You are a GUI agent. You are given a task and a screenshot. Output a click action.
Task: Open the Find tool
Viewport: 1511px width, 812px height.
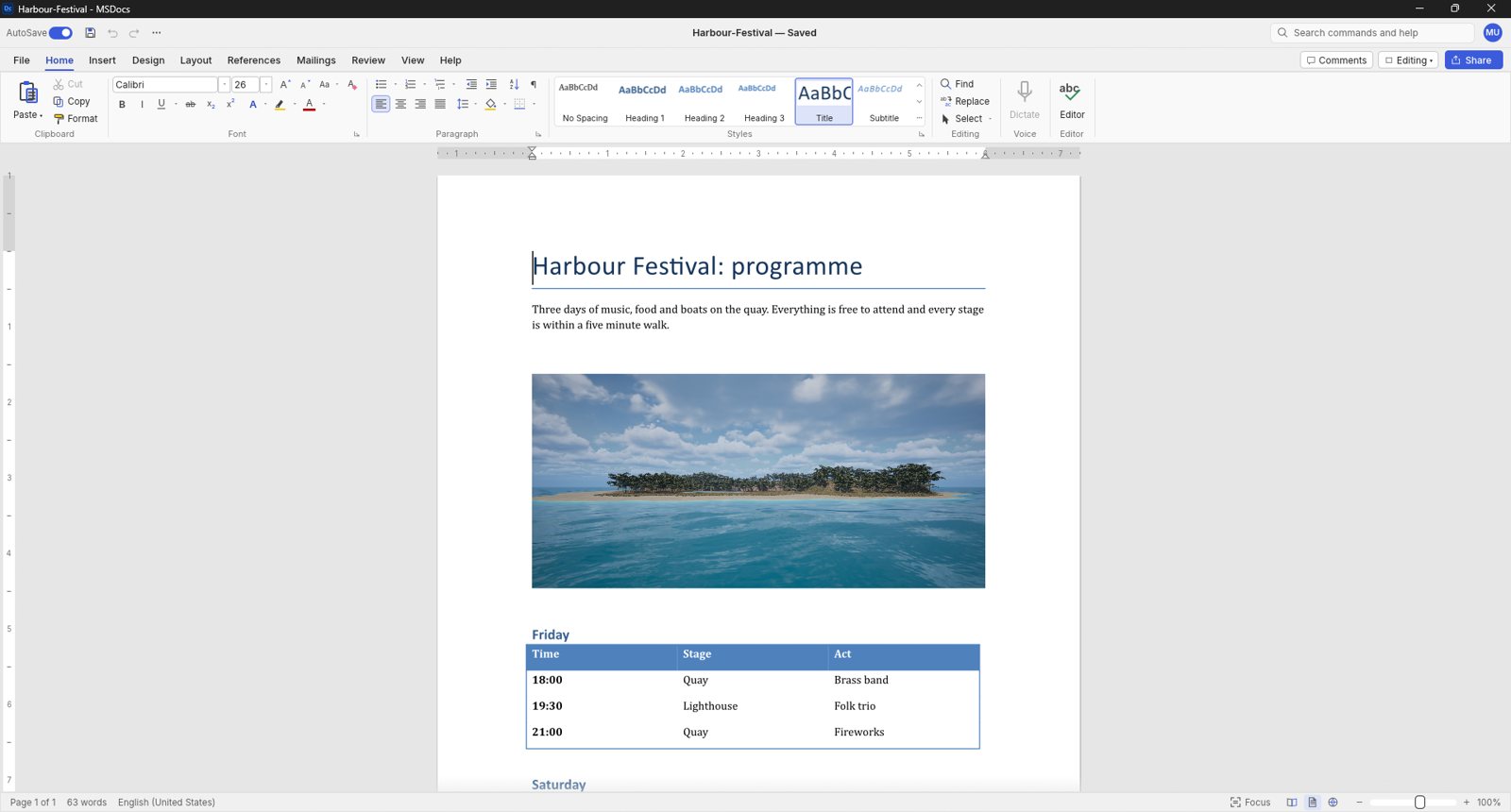(x=957, y=84)
